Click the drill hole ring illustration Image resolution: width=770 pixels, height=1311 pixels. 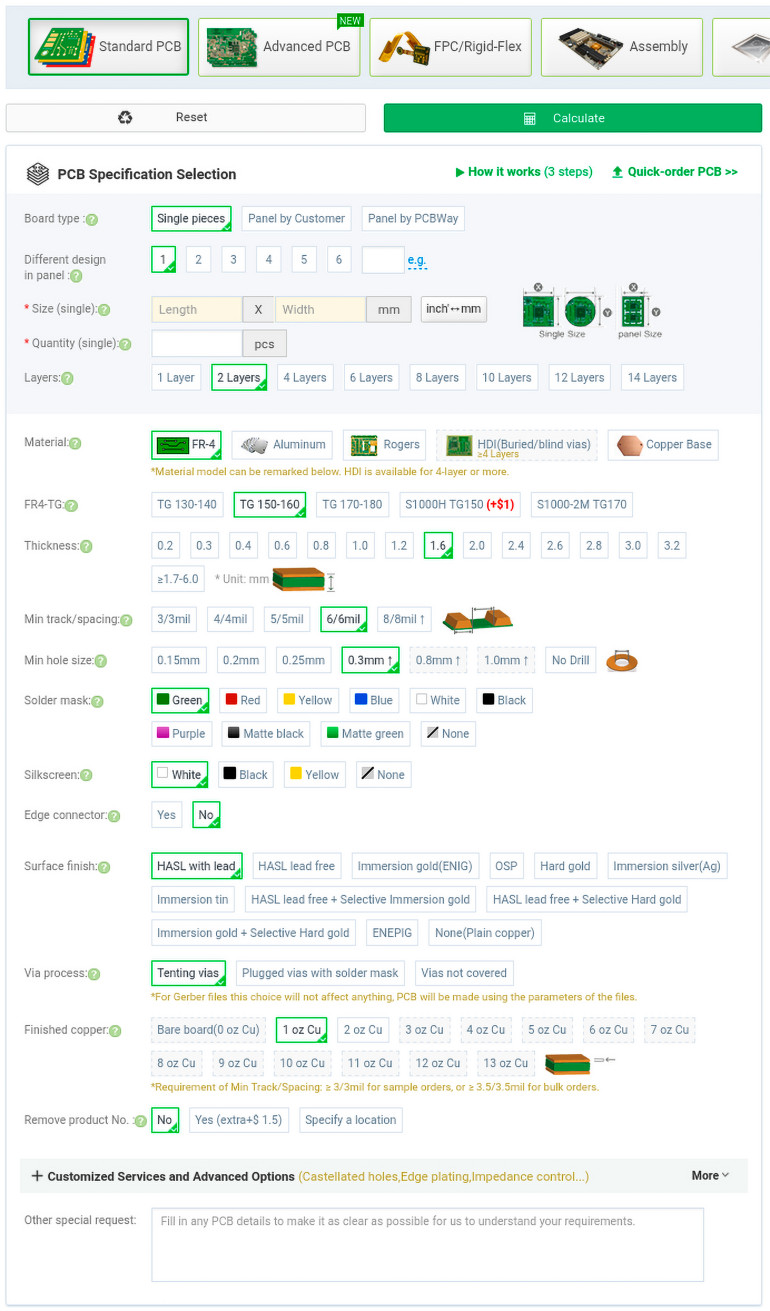point(622,661)
